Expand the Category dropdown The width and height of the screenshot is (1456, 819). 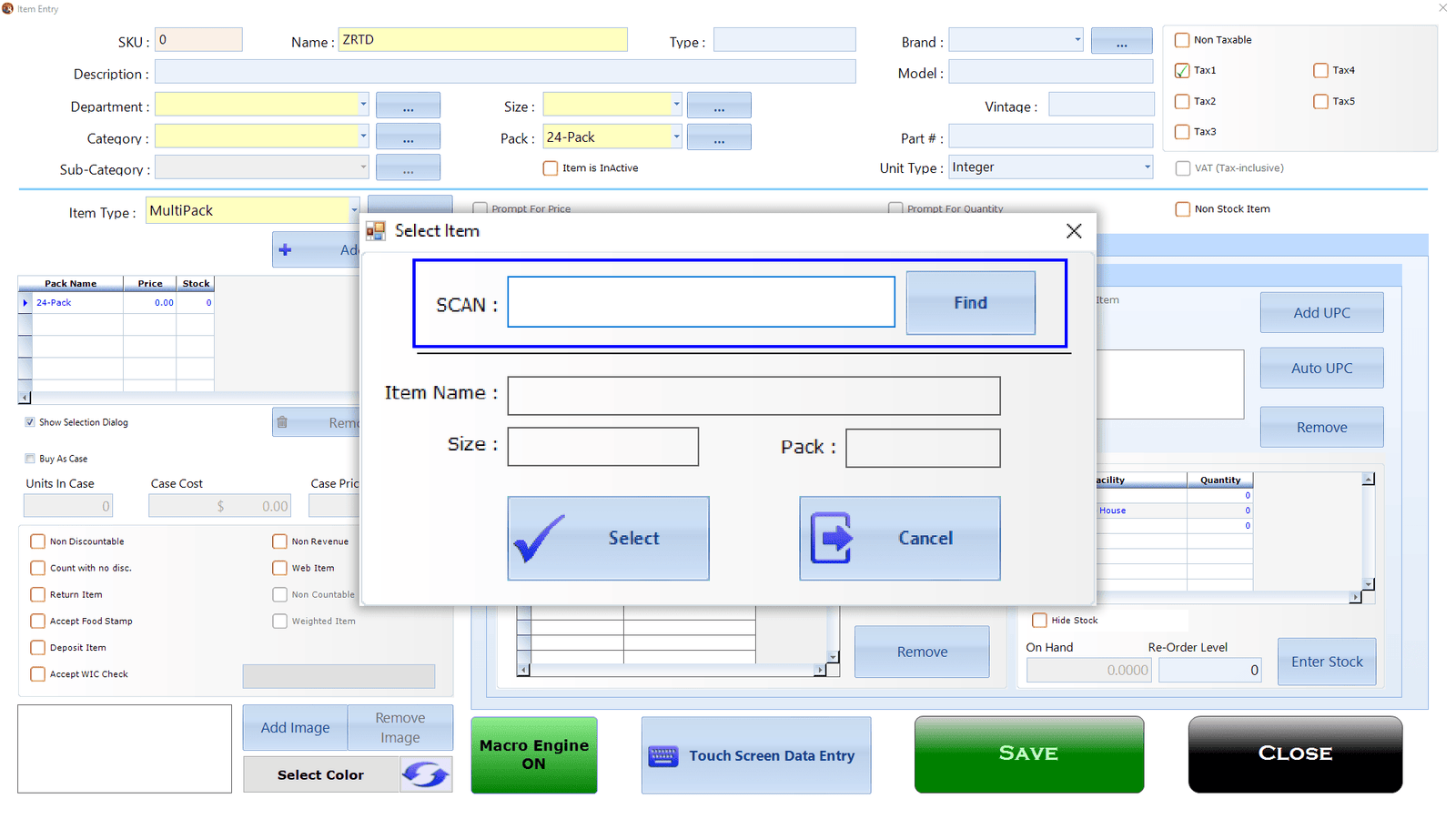pos(363,136)
